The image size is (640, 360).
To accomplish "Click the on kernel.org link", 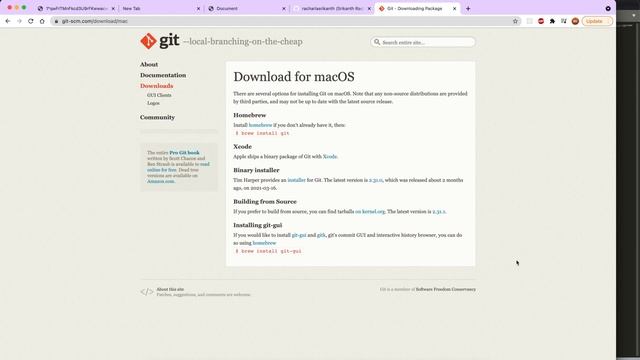I will (x=370, y=211).
